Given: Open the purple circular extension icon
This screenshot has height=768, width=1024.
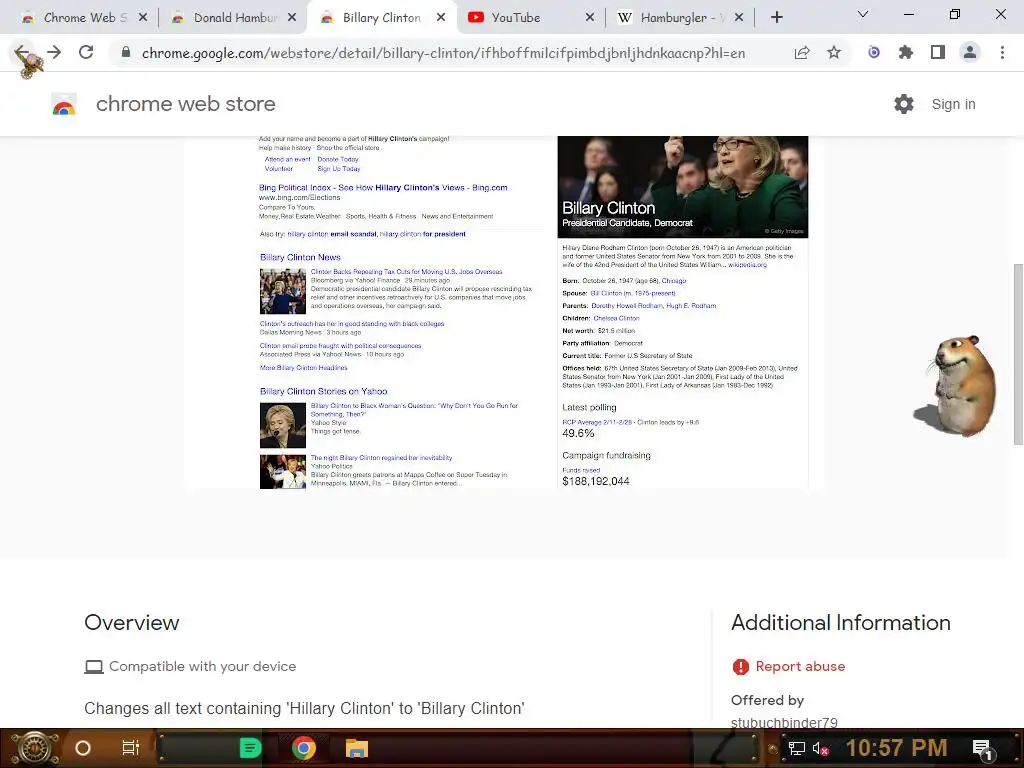Looking at the screenshot, I should (x=874, y=52).
